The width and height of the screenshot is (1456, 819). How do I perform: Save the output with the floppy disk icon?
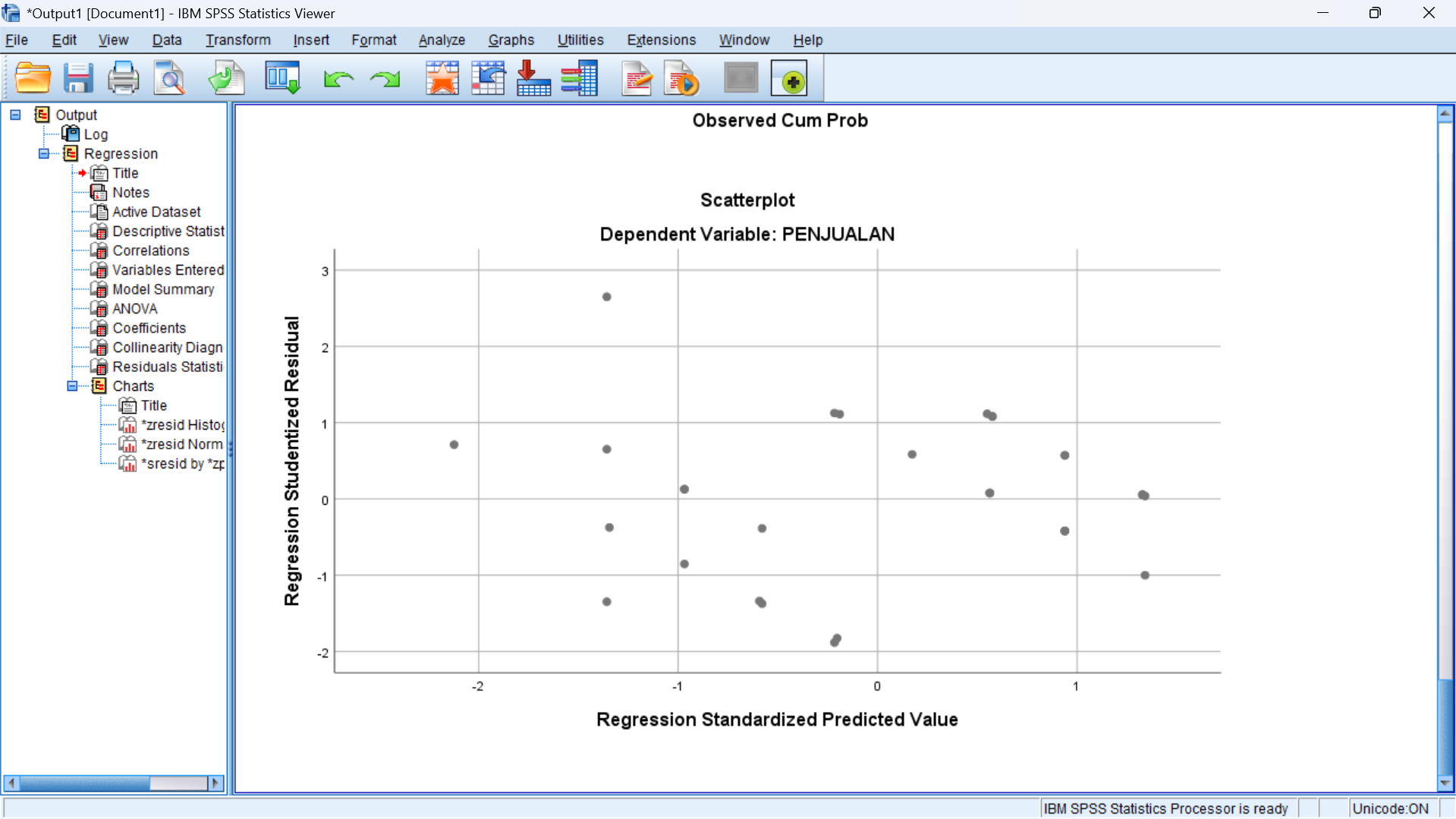tap(77, 78)
